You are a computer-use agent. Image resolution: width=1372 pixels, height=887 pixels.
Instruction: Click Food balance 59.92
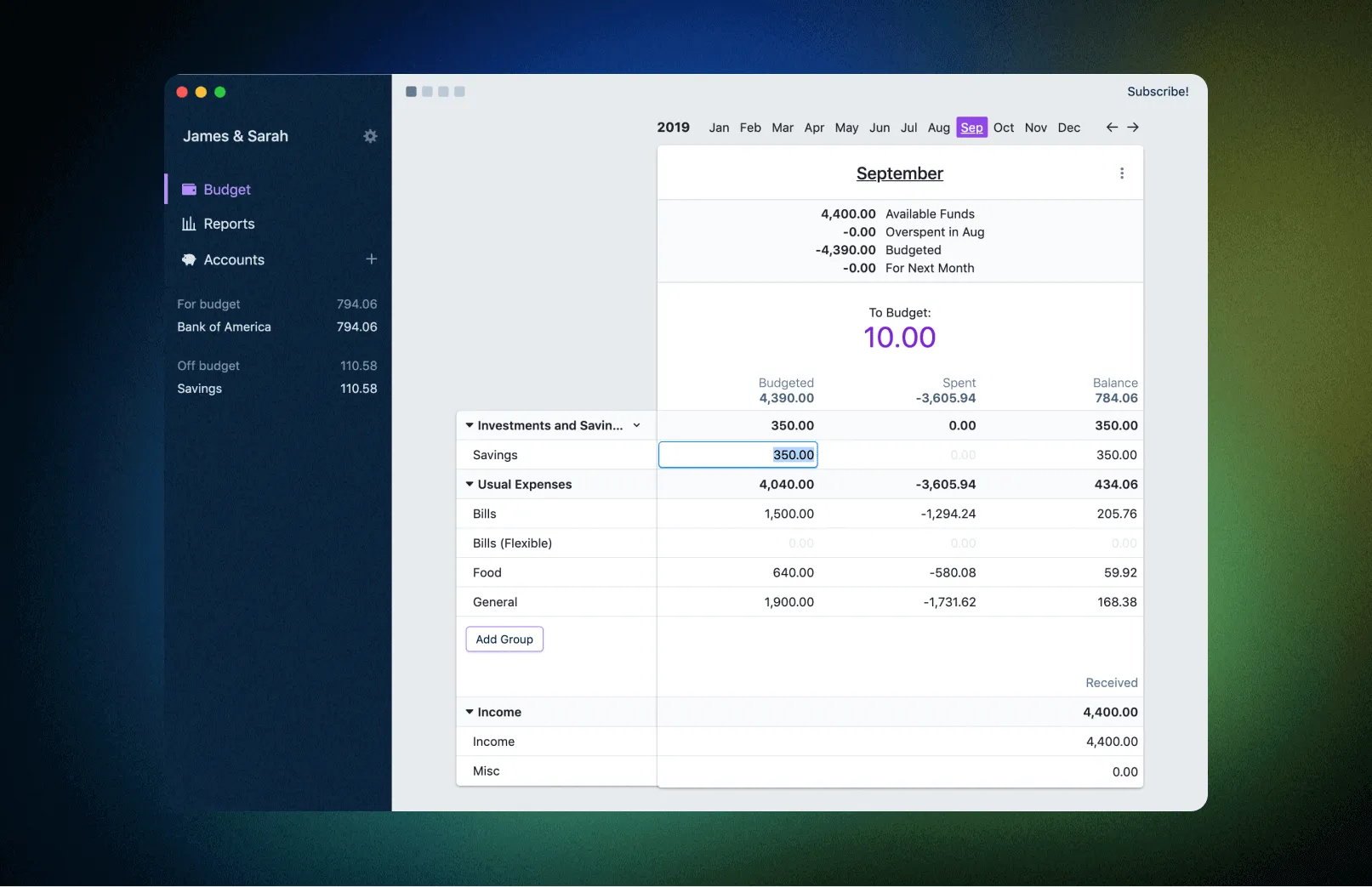pyautogui.click(x=1120, y=572)
